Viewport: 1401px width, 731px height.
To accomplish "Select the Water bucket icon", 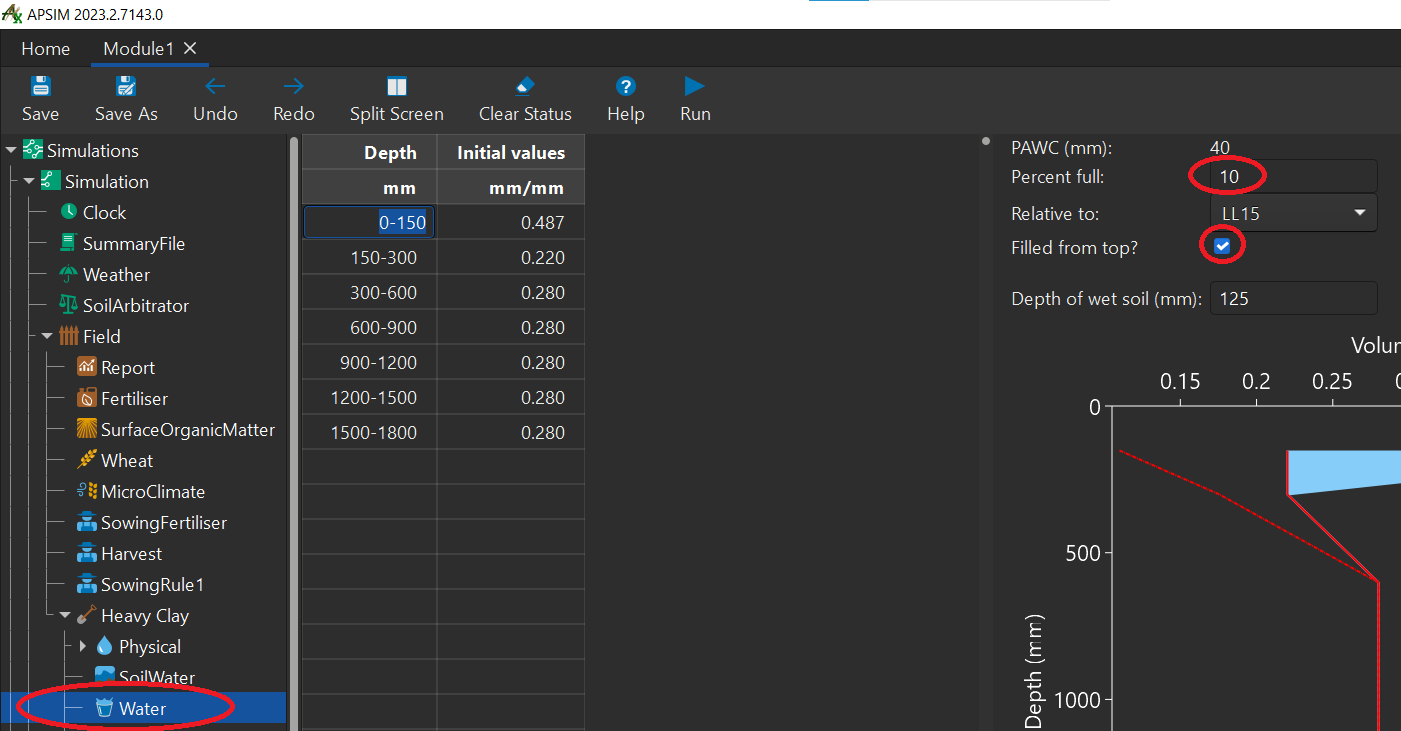I will pyautogui.click(x=104, y=708).
